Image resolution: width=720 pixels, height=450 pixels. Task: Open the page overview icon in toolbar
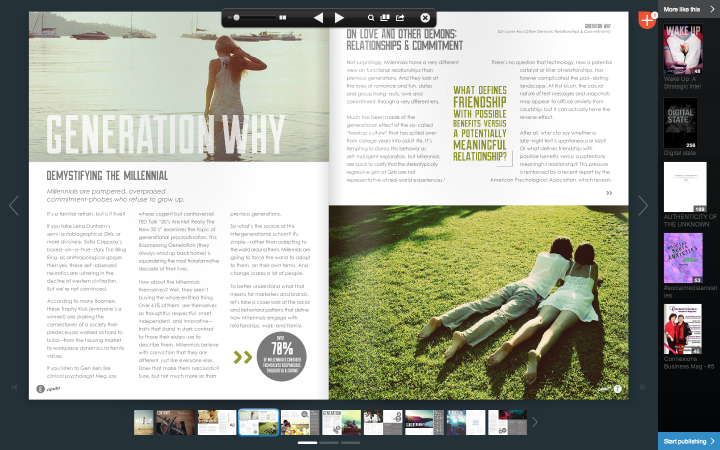(385, 18)
